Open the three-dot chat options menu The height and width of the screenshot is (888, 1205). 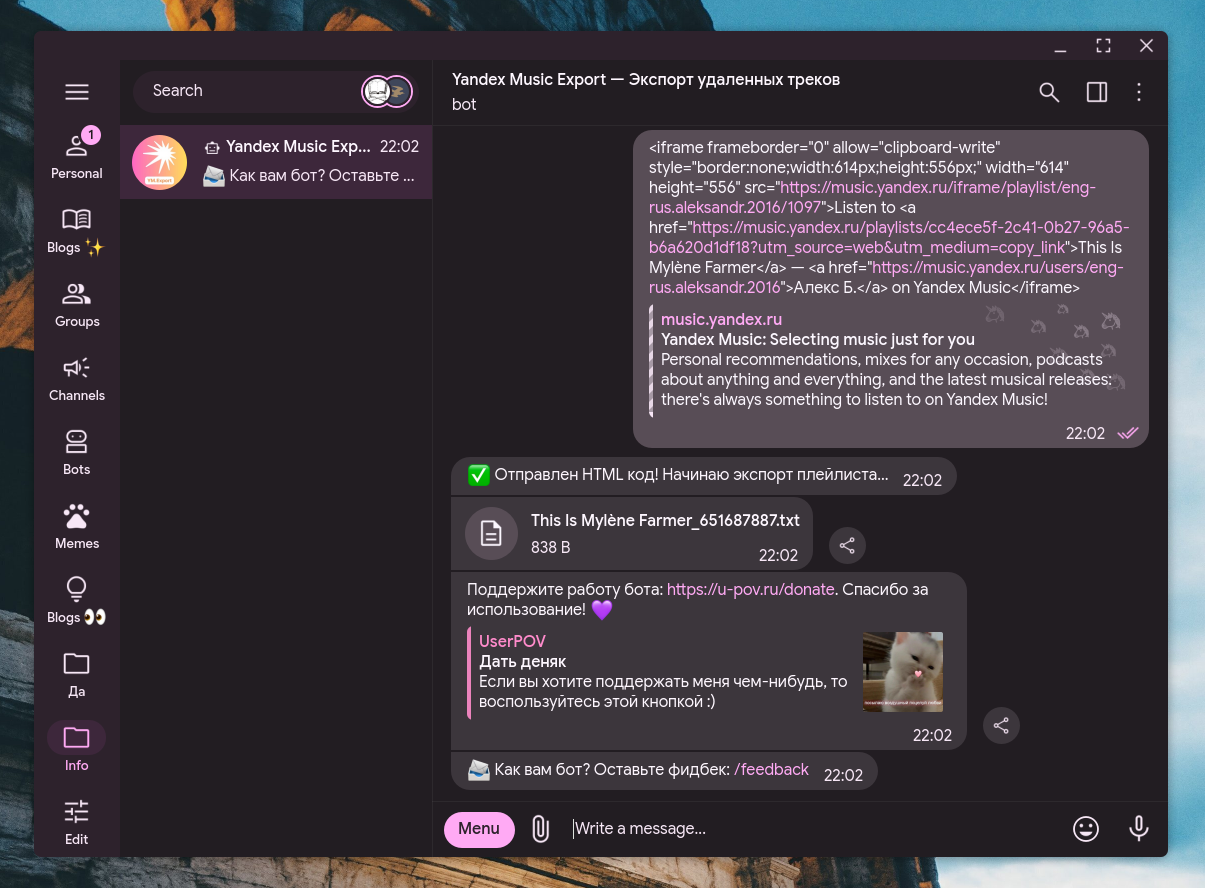point(1139,92)
